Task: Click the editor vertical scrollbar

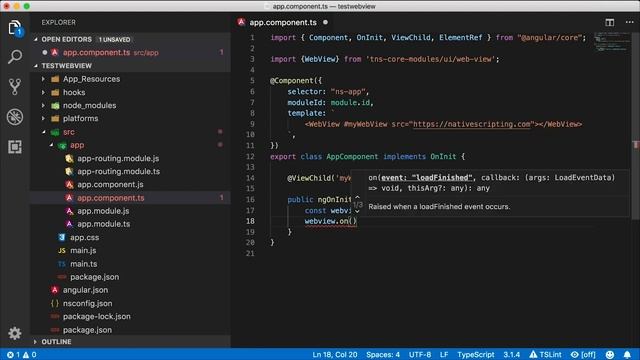Action: 636,127
